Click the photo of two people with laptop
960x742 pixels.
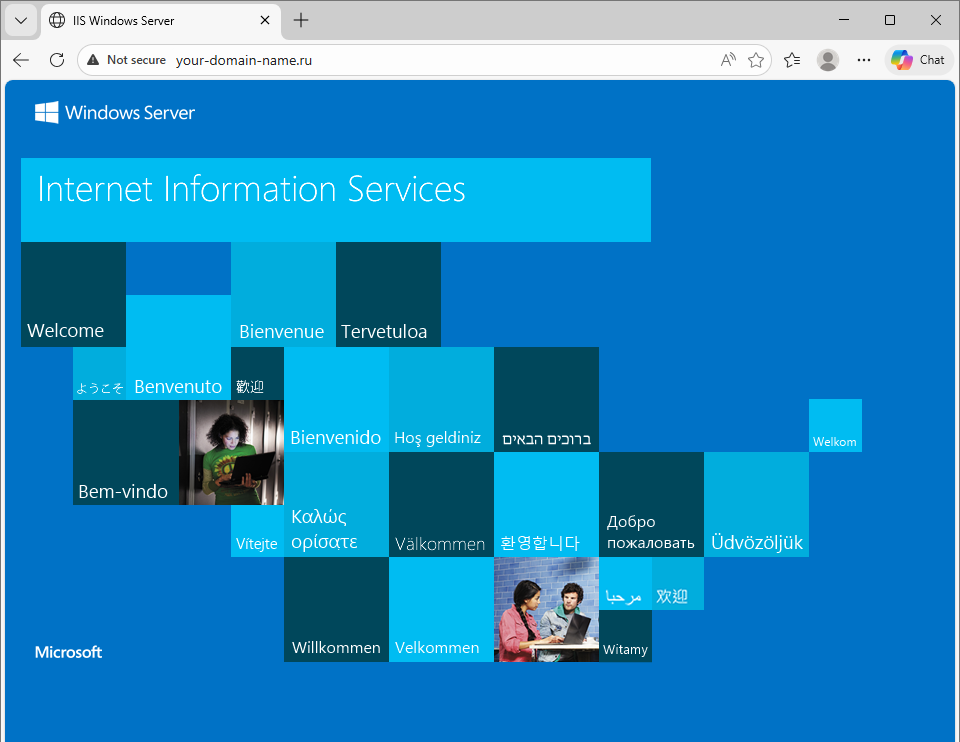[x=546, y=610]
